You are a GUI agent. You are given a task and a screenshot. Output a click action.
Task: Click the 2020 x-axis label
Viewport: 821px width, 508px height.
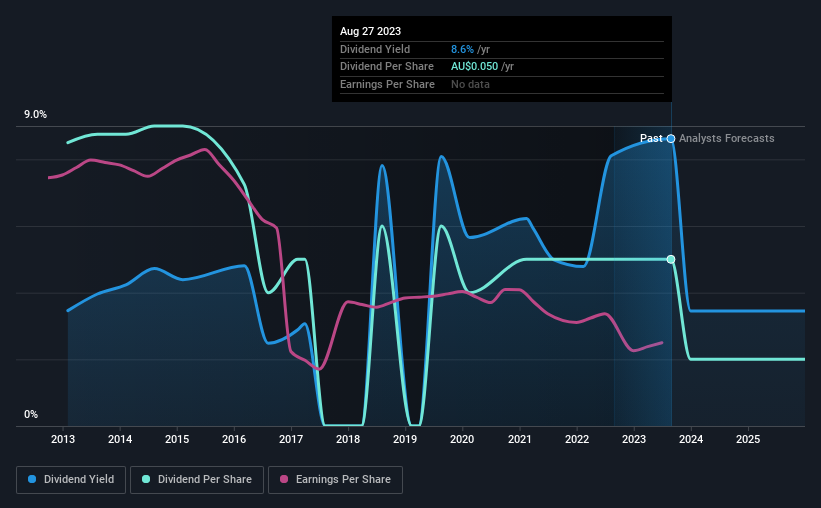coord(462,439)
